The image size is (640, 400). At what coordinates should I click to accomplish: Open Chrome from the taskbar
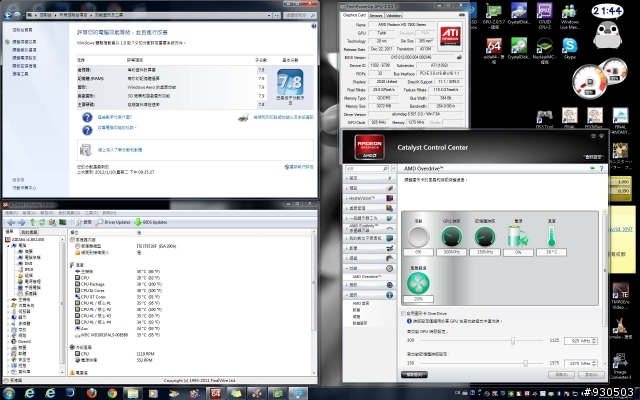tap(112, 393)
